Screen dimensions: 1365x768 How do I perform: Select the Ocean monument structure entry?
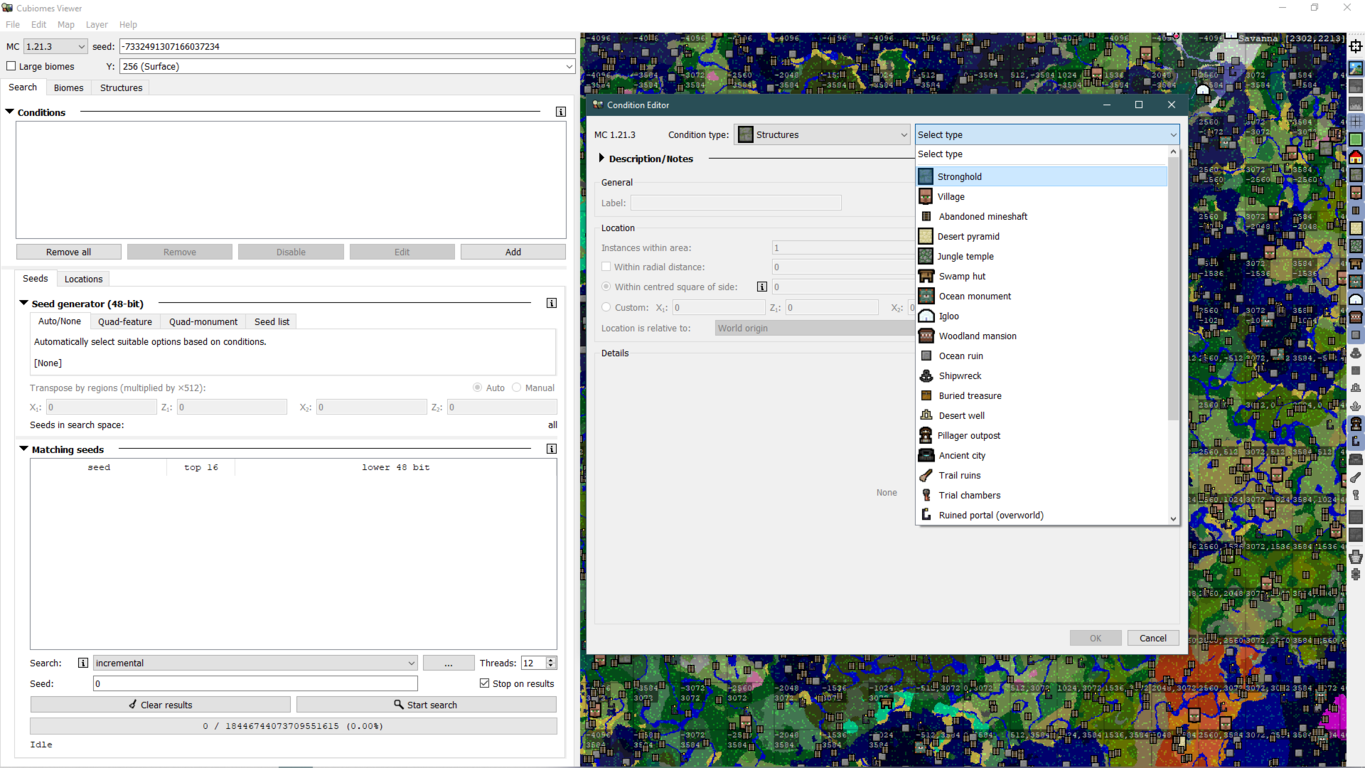pos(974,296)
